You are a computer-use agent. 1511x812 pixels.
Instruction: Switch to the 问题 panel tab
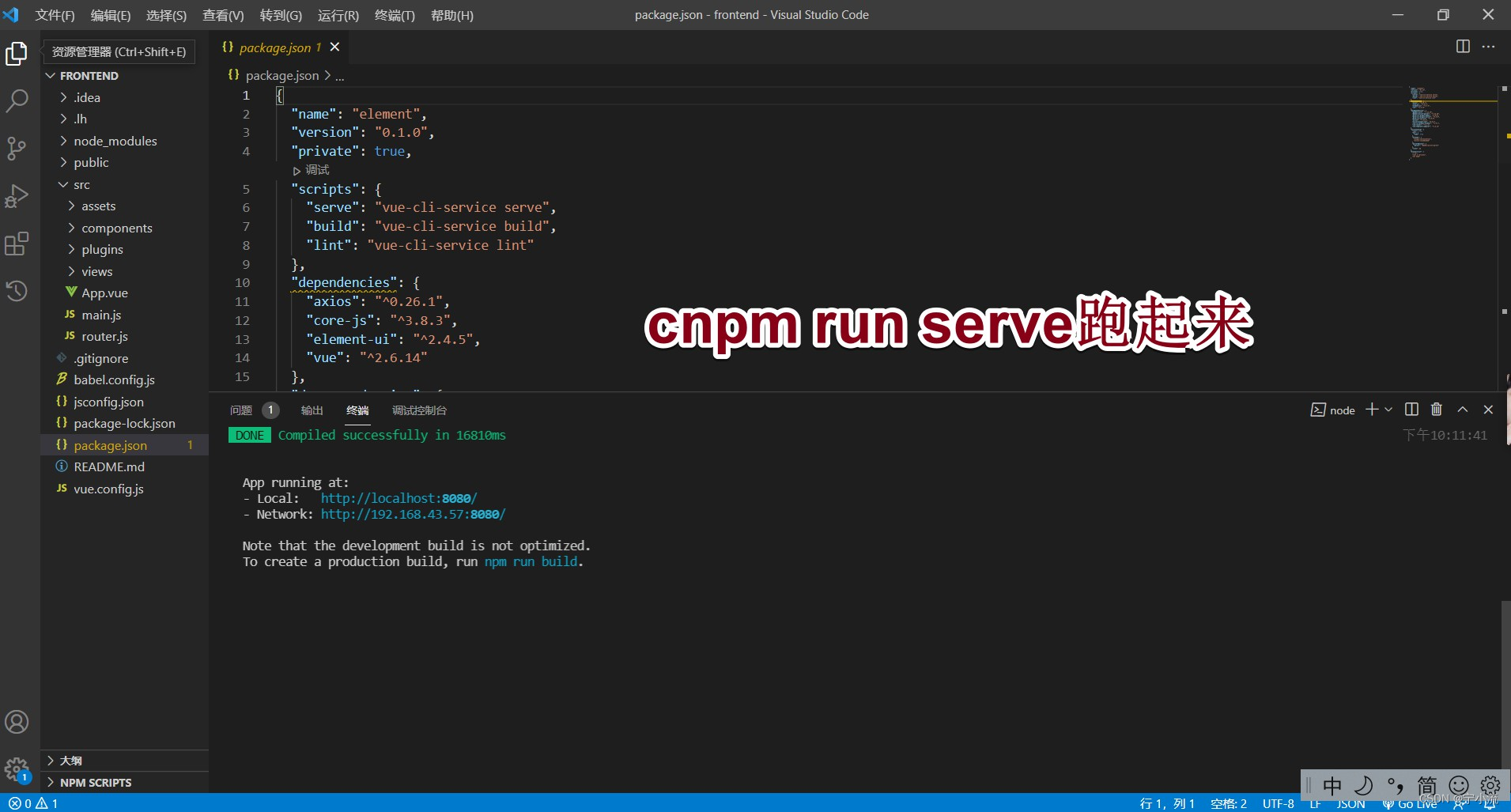(x=241, y=410)
